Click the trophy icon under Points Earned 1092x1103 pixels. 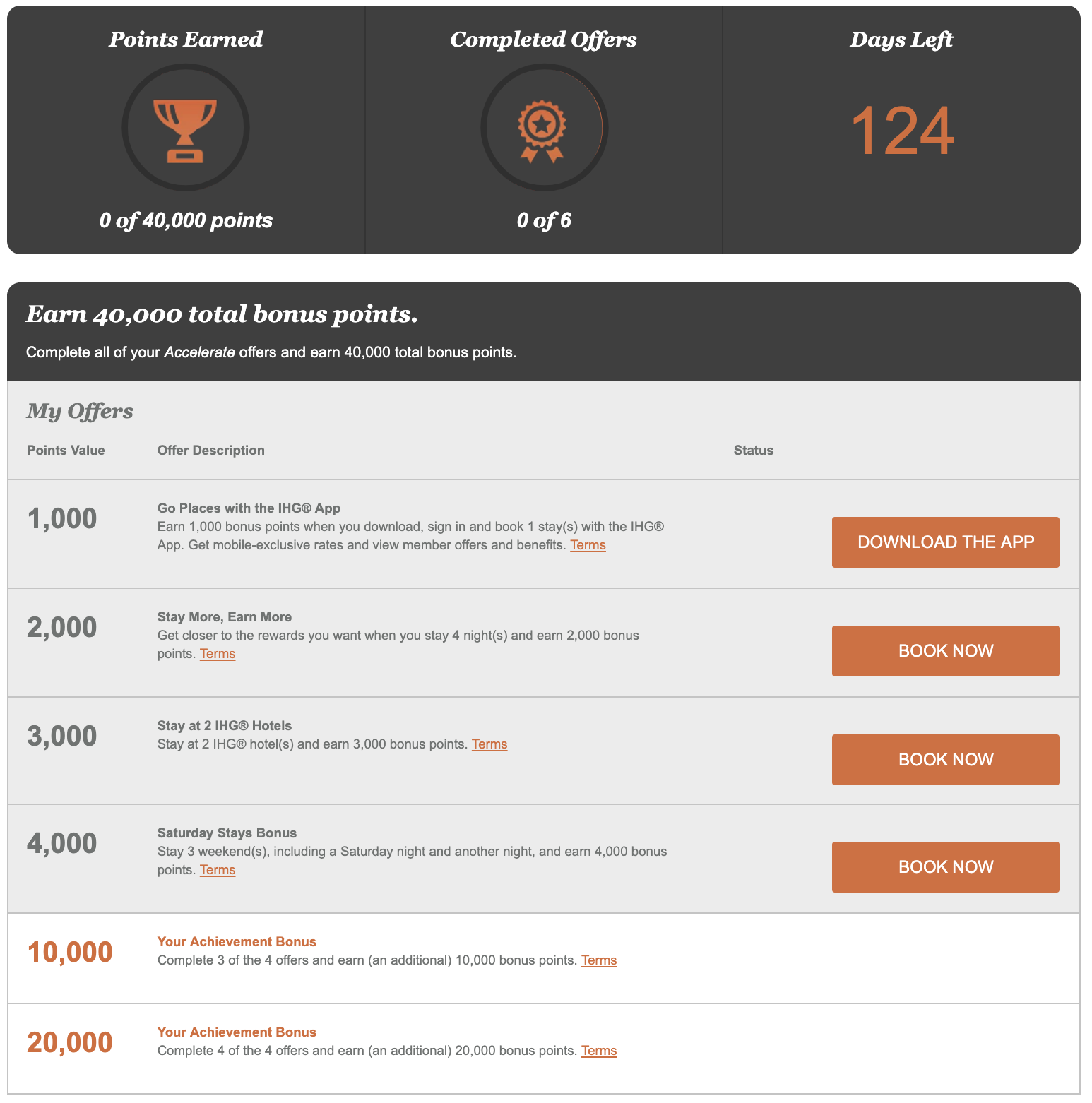185,128
